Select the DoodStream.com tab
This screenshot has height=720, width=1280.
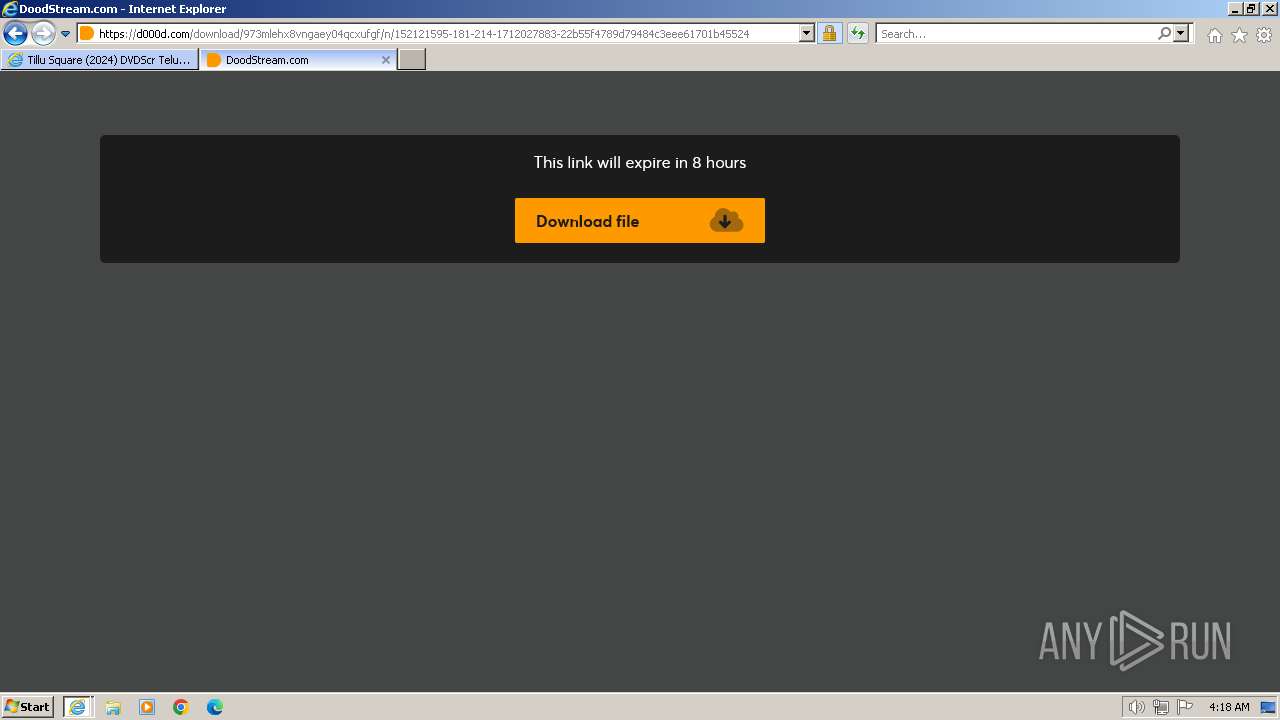(x=290, y=60)
